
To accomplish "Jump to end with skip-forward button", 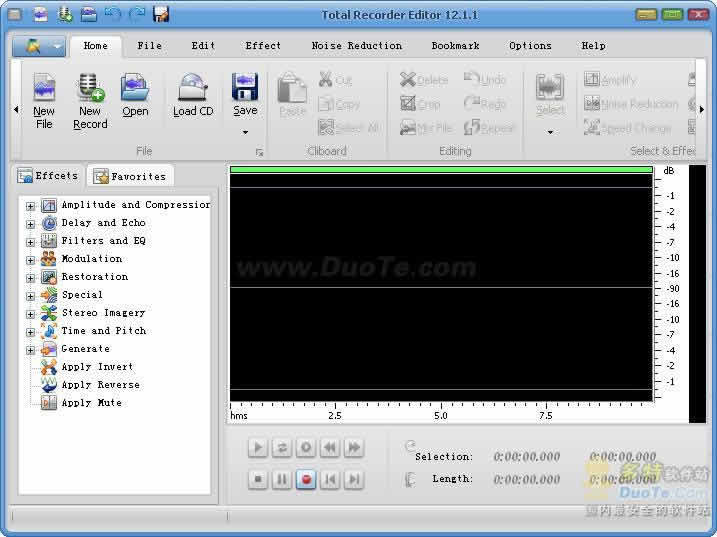I will (x=354, y=480).
